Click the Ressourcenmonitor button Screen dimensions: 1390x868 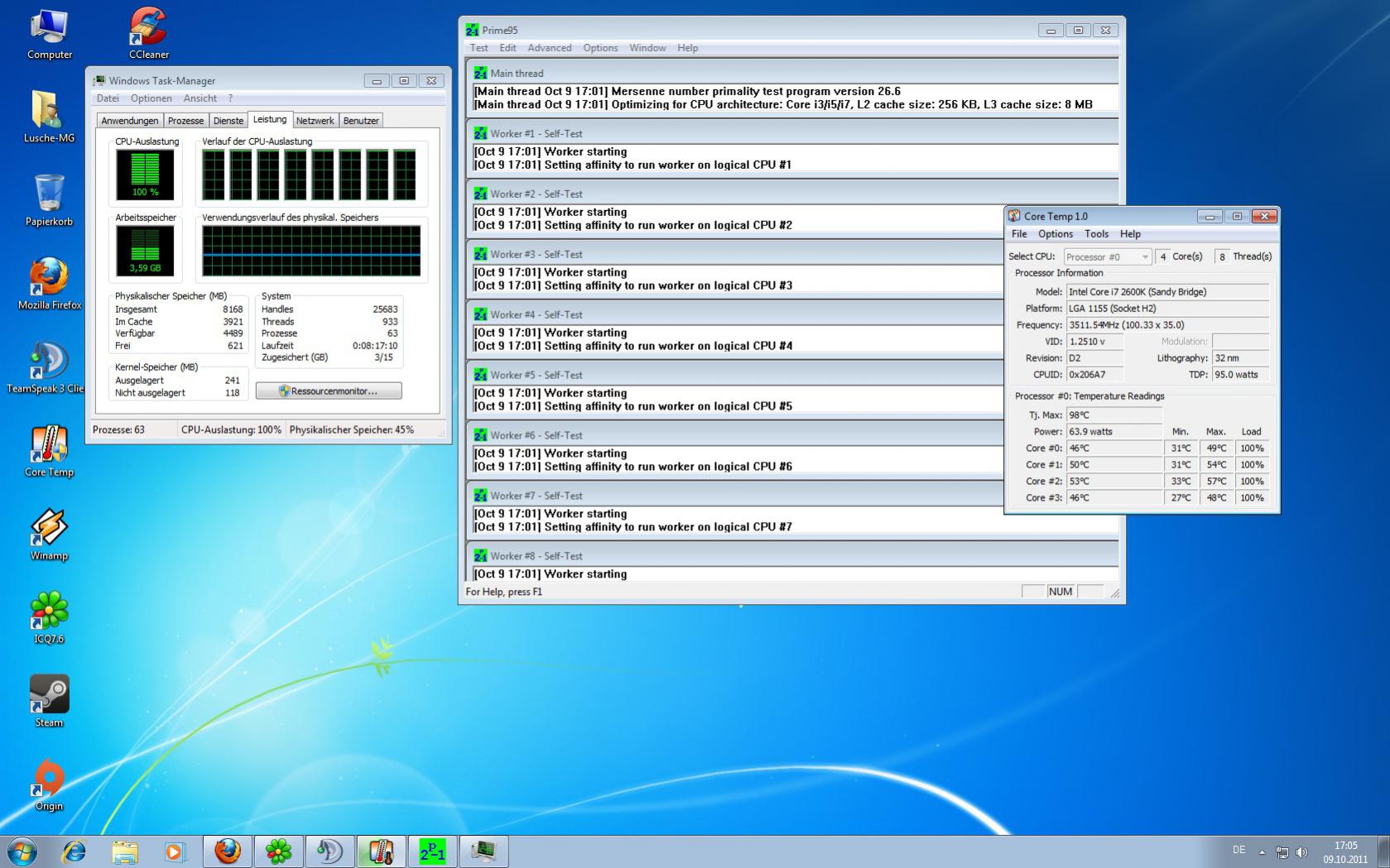point(329,391)
